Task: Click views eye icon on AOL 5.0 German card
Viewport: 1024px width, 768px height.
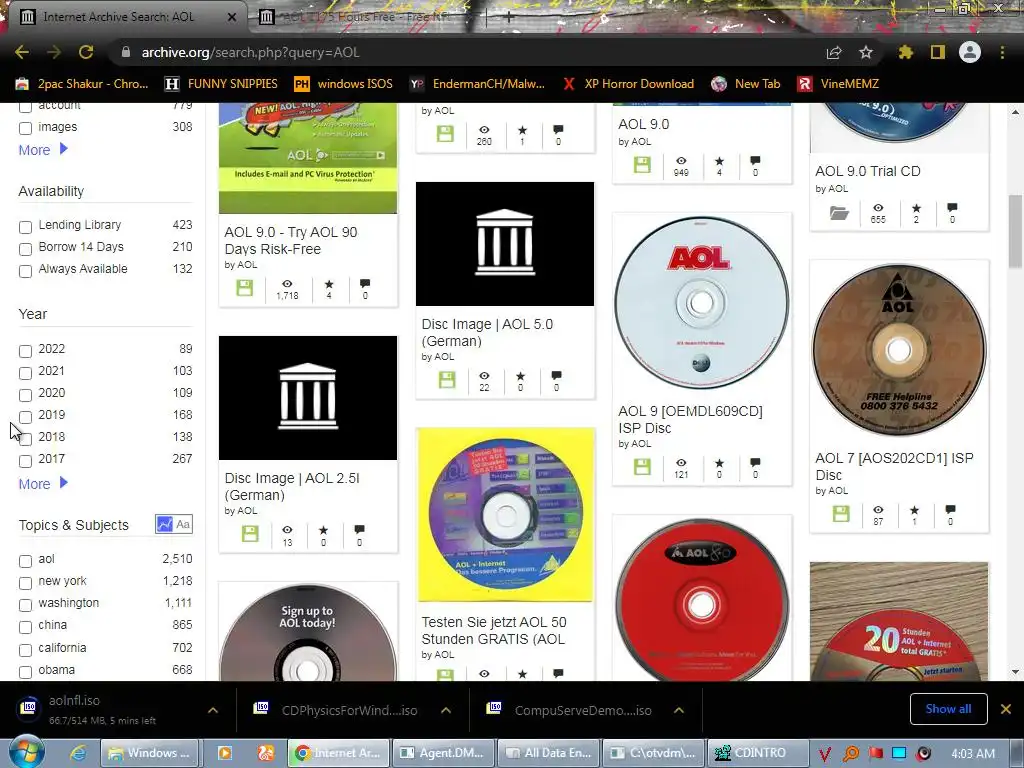Action: 484,376
